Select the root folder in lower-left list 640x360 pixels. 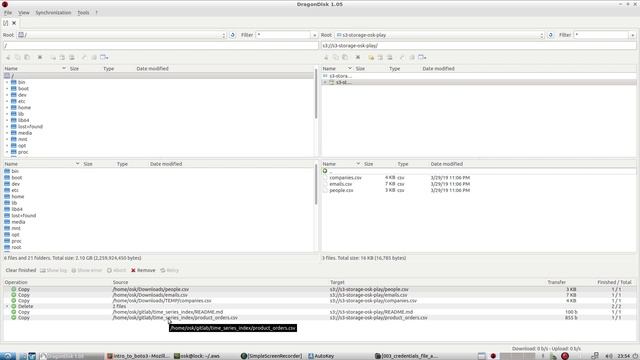pos(16,247)
